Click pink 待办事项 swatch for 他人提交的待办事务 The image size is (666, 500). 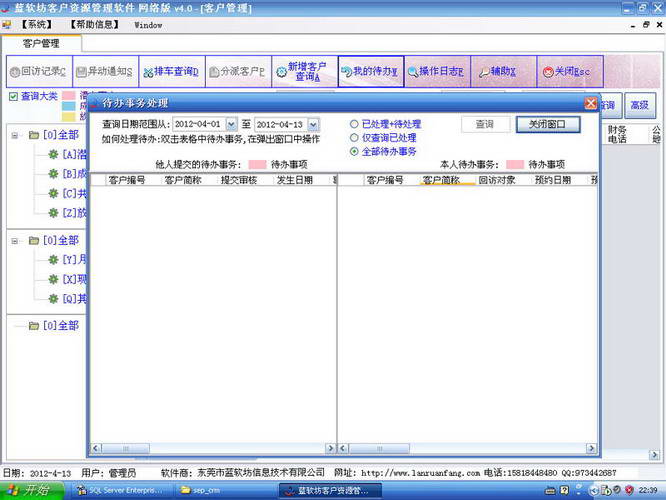(x=257, y=164)
